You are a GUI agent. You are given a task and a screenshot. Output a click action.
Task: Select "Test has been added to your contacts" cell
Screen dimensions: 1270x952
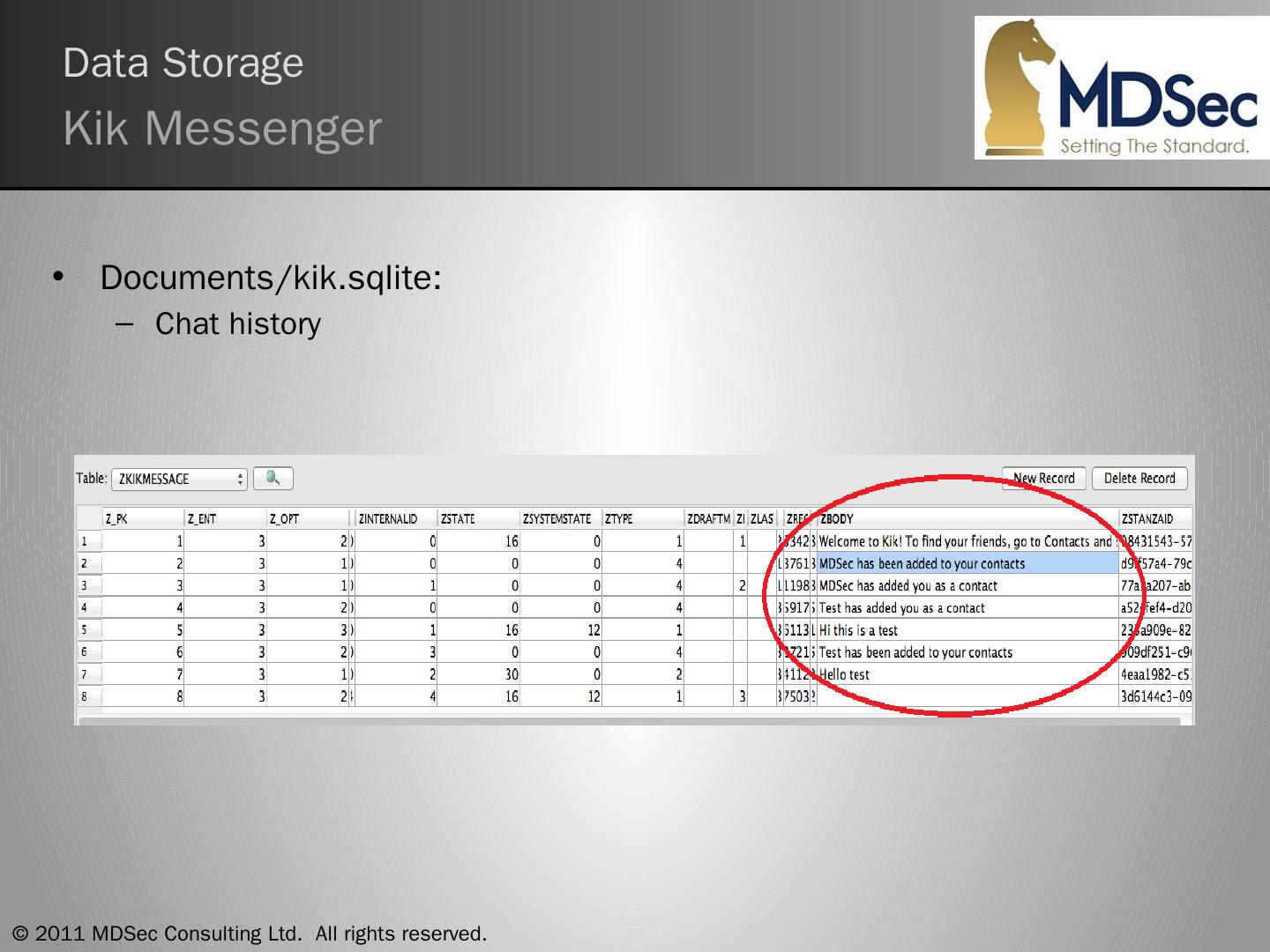pos(967,652)
